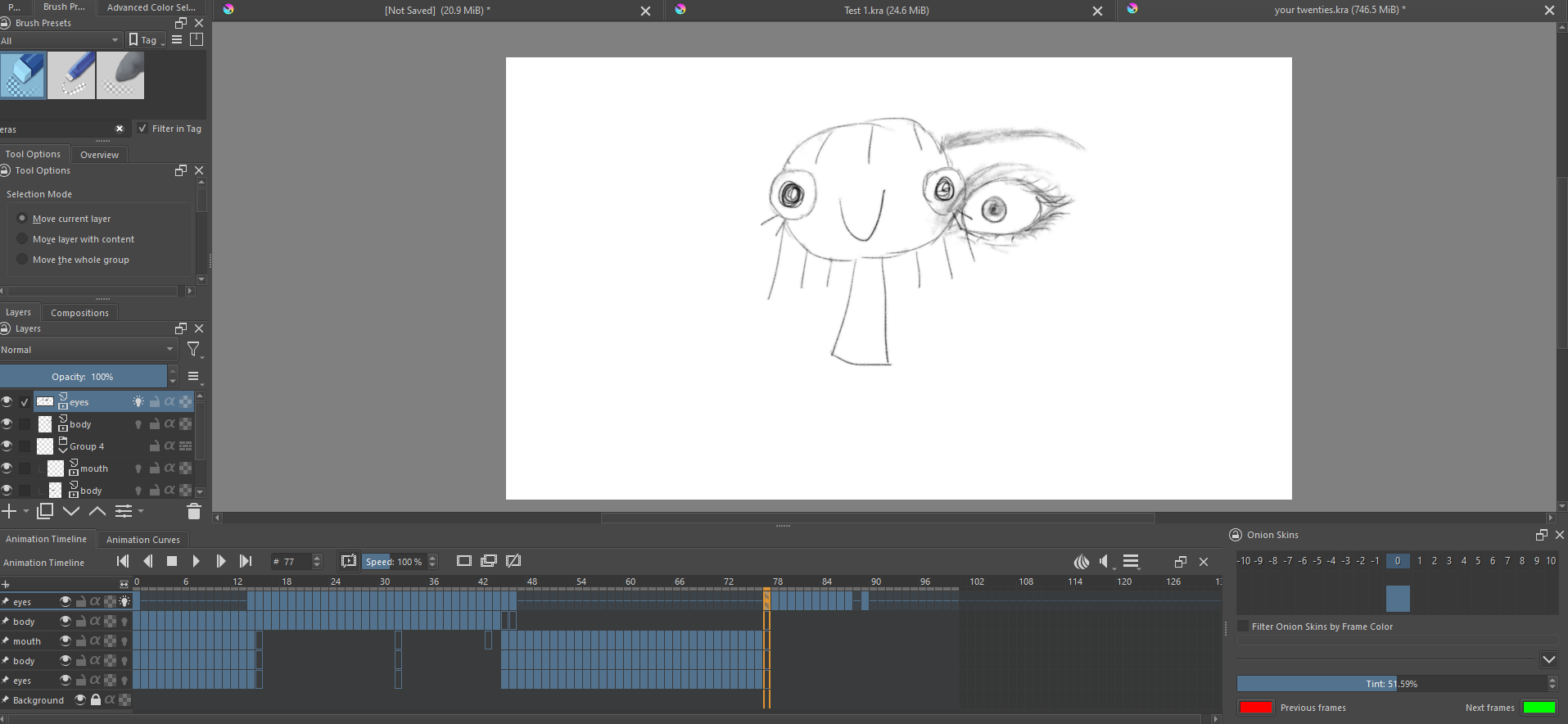
Task: Click the red Previous frames color swatch
Action: [x=1255, y=708]
